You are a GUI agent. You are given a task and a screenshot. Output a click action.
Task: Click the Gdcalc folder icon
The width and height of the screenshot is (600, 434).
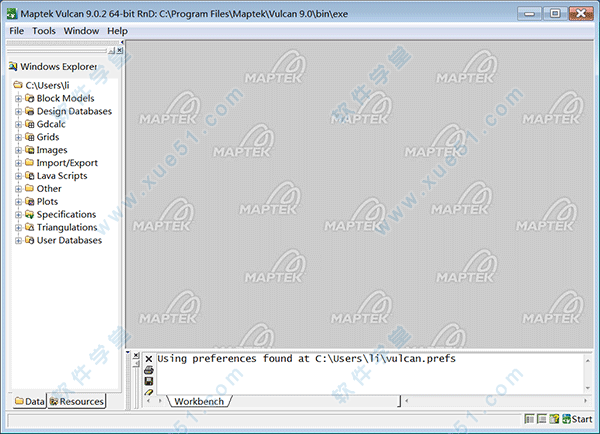pos(29,124)
